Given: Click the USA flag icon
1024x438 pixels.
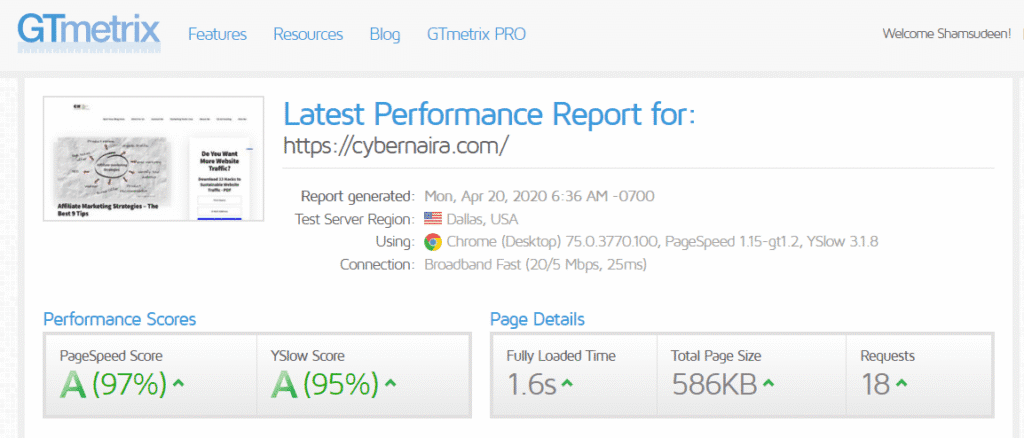Looking at the screenshot, I should point(432,218).
